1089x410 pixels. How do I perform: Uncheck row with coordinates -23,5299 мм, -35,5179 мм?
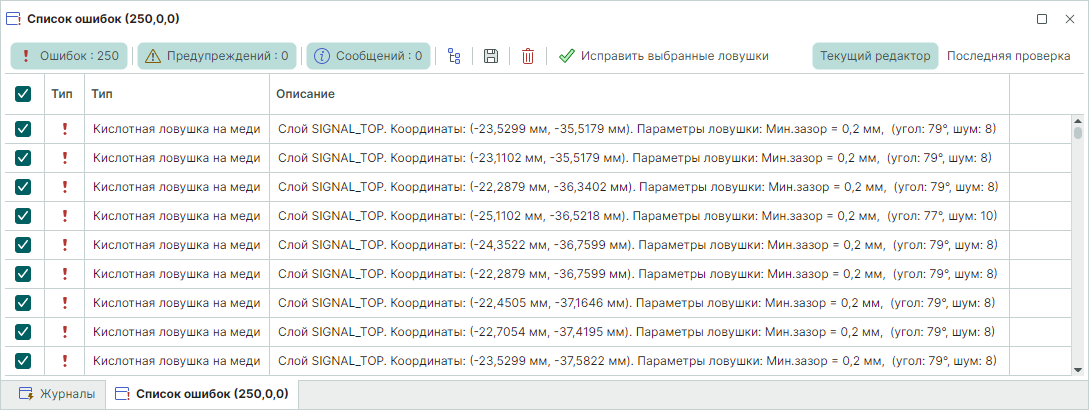[x=23, y=129]
